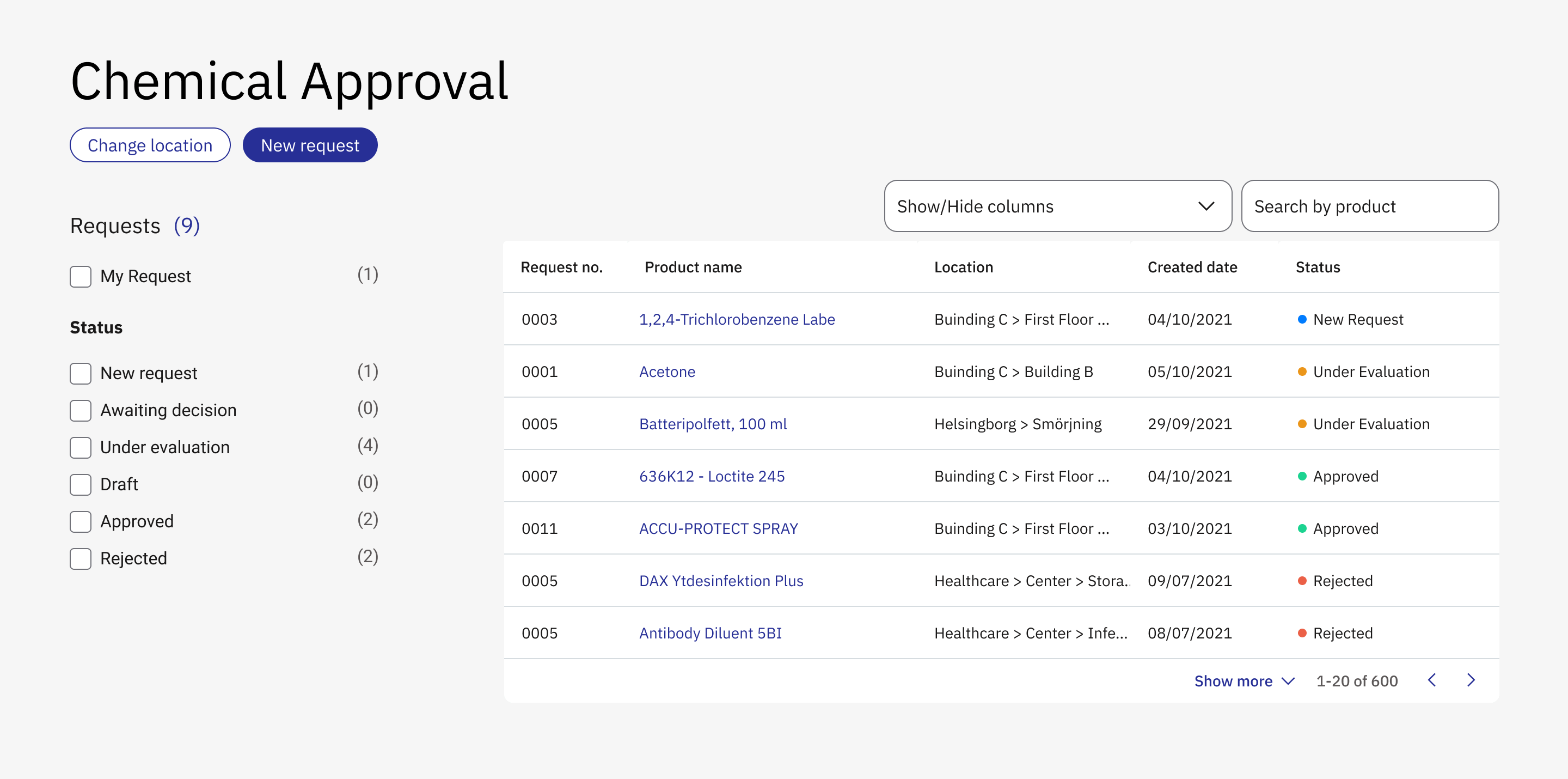Click the Status column header
Image resolution: width=1568 pixels, height=779 pixels.
[1317, 267]
